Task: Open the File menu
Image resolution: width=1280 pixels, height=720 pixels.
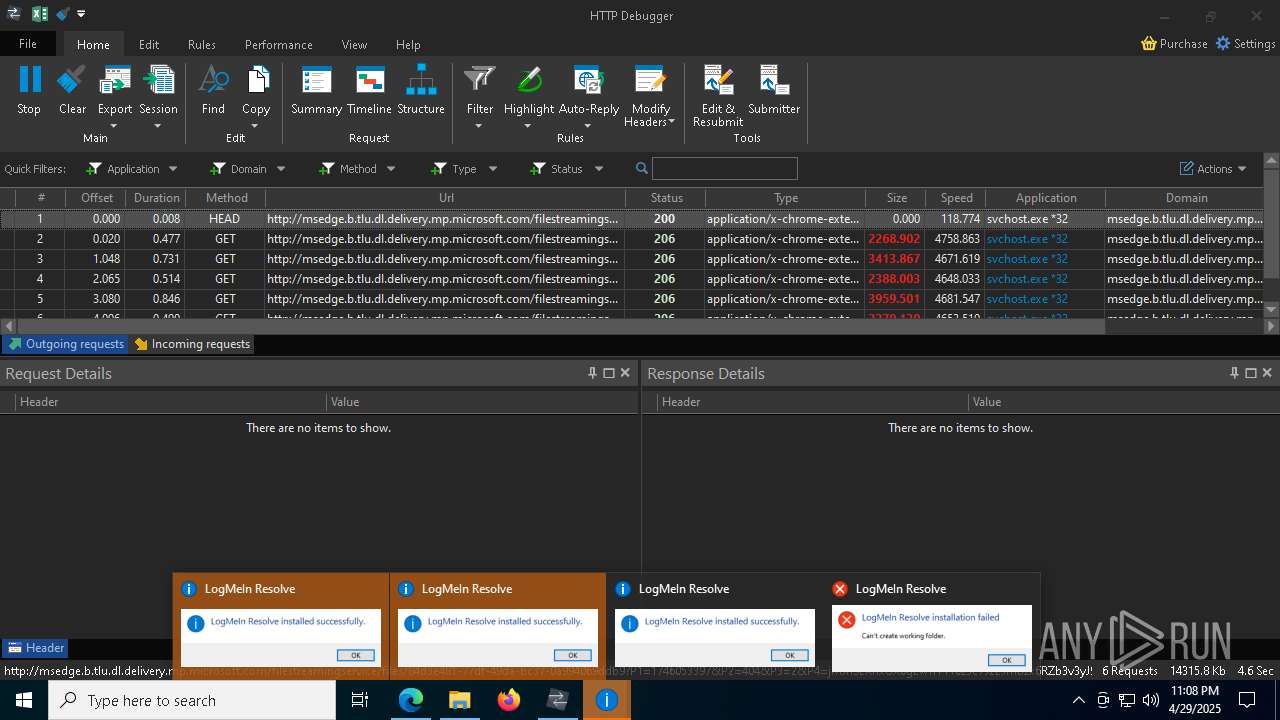Action: click(x=28, y=44)
